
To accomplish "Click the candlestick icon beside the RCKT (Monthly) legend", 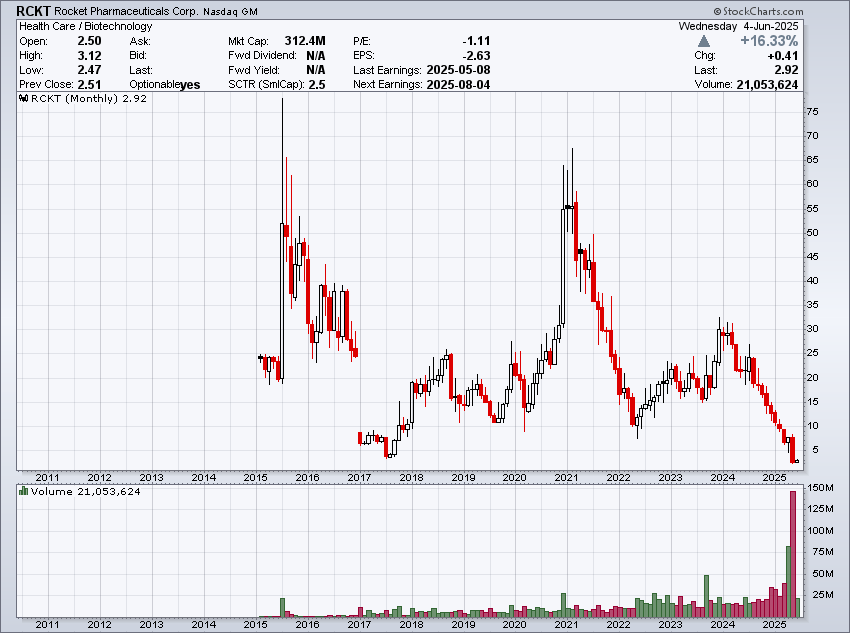I will [x=23, y=99].
